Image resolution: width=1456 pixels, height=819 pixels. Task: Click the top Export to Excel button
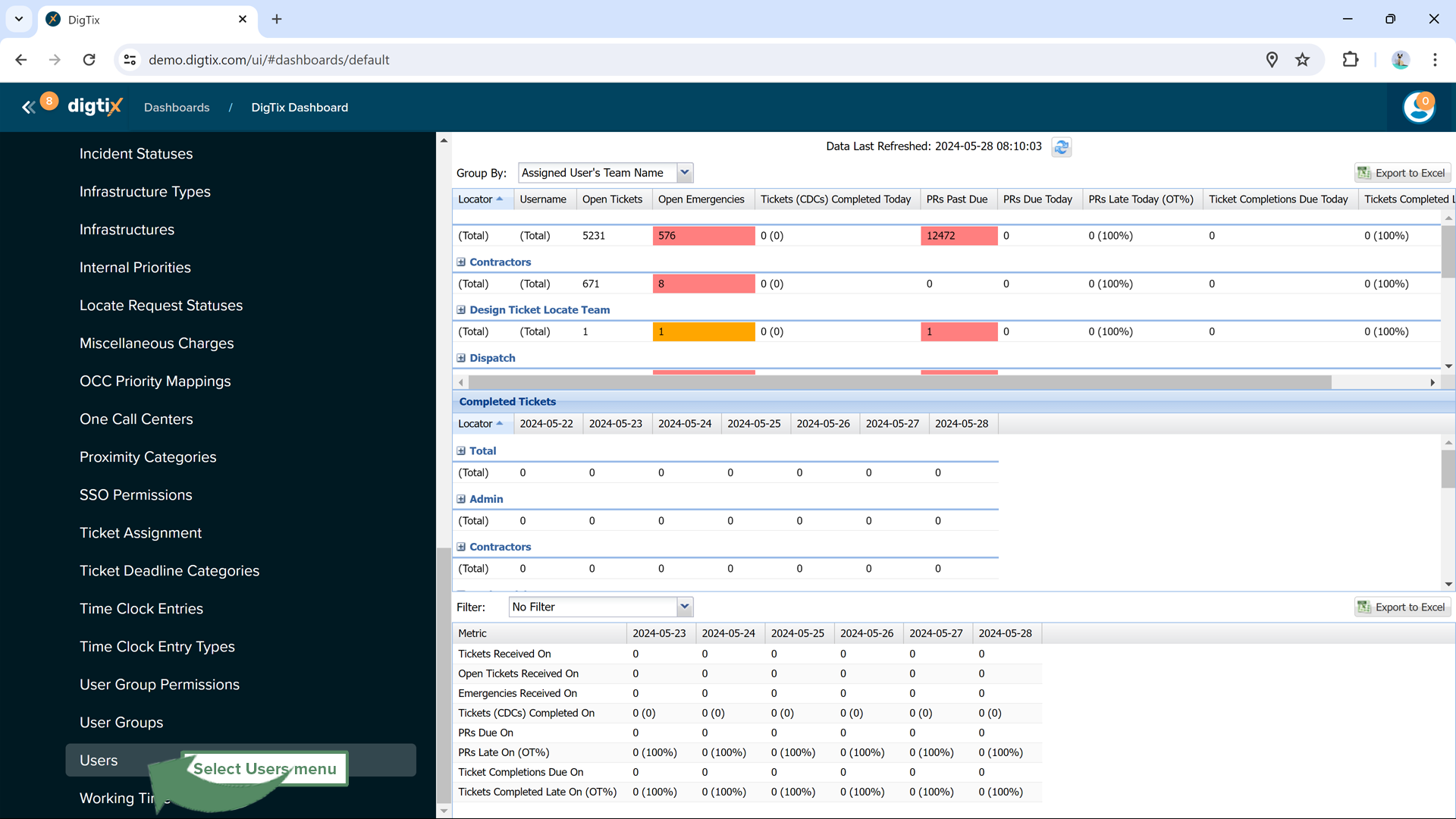[1402, 173]
